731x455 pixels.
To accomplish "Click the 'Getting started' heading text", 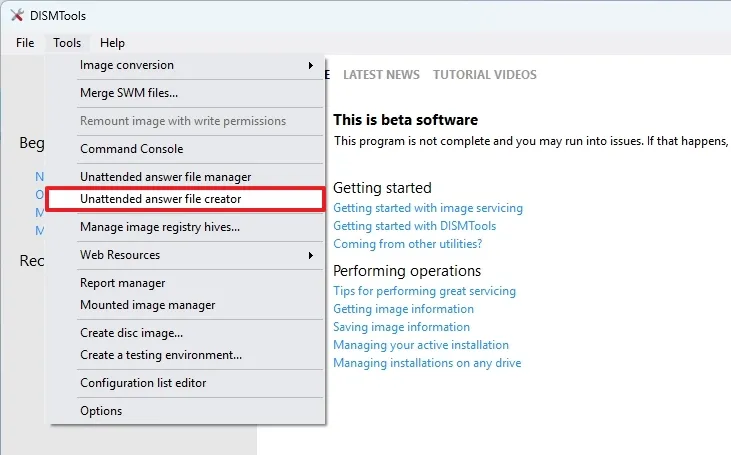I will click(x=382, y=188).
